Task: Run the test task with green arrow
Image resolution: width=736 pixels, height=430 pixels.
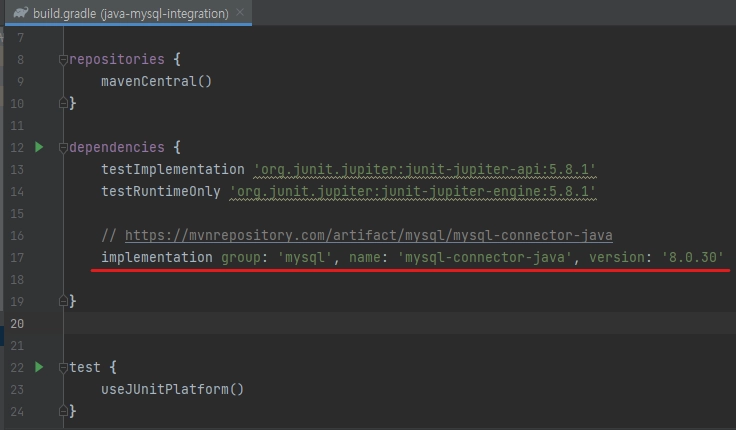Action: pos(39,367)
